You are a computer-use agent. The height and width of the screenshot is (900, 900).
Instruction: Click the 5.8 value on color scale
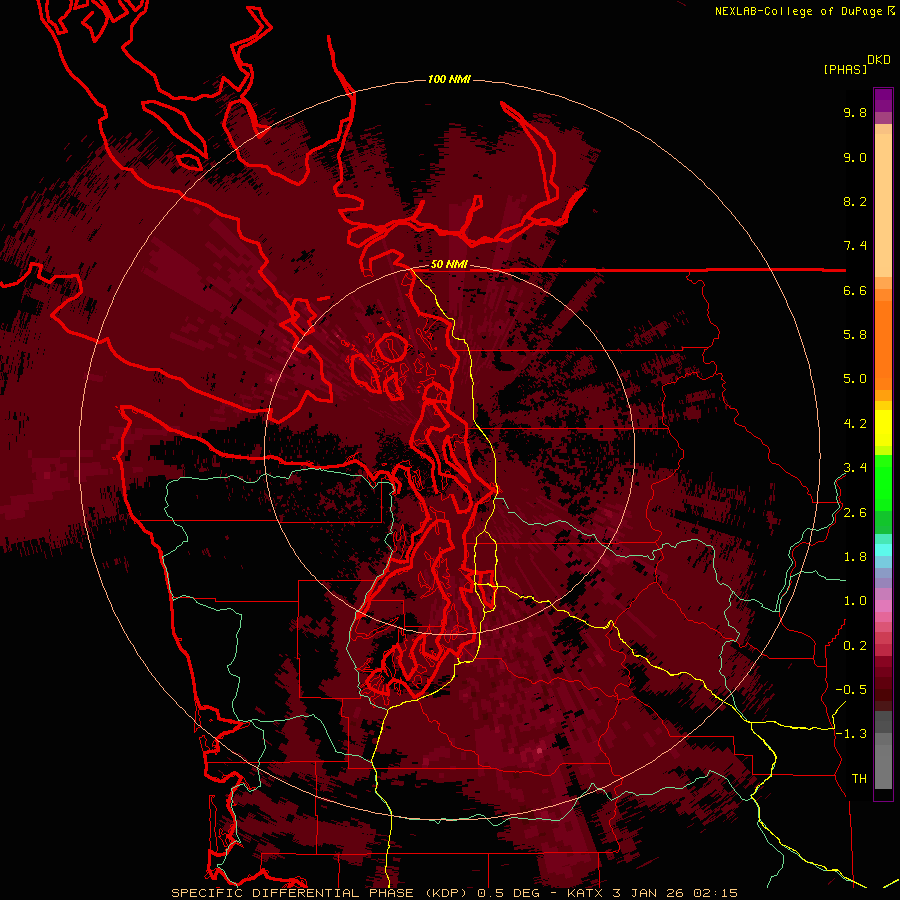click(855, 335)
